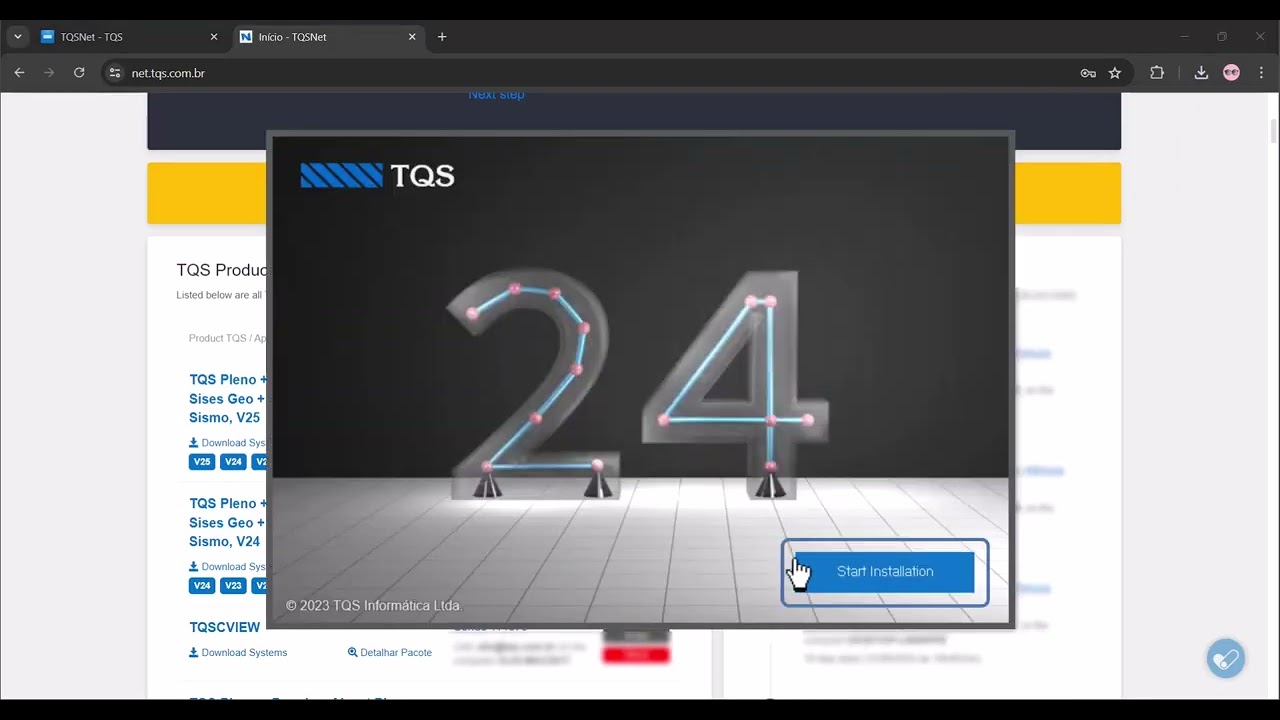Select the V24 badge under Sismo, V25

pos(233,462)
